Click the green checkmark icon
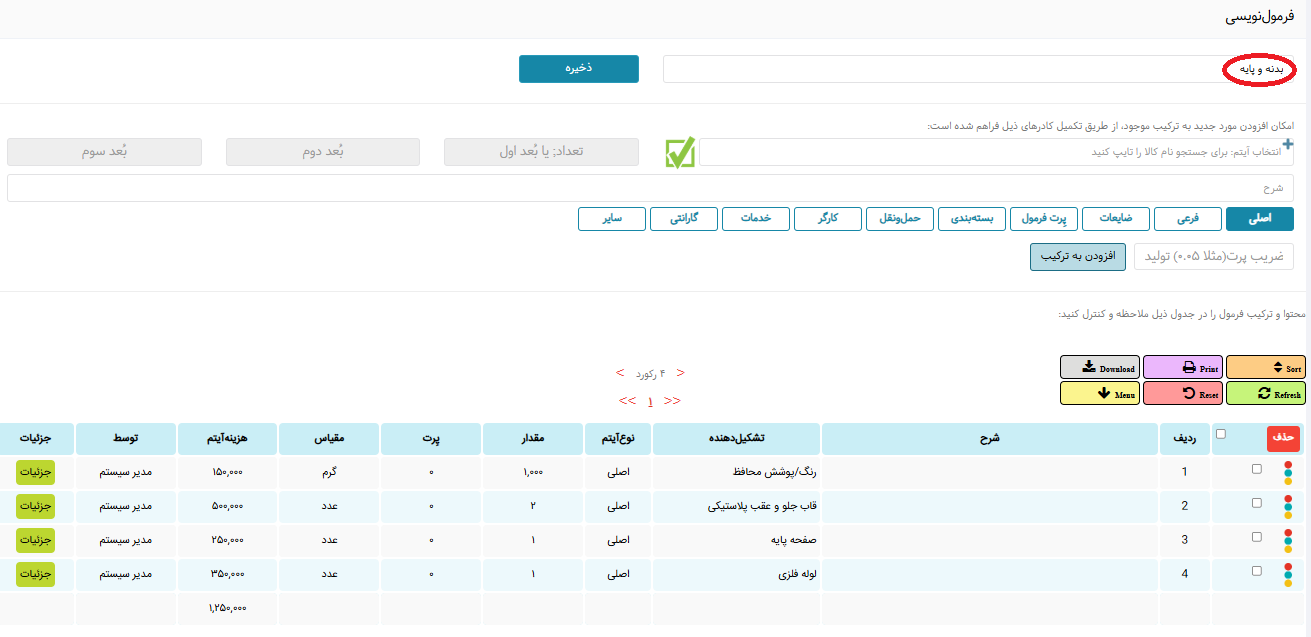1311x637 pixels. (x=680, y=152)
